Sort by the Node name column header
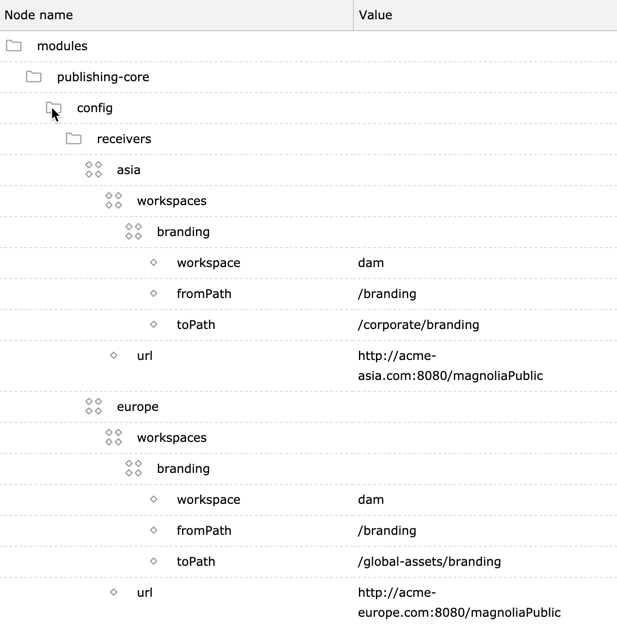 tap(39, 15)
